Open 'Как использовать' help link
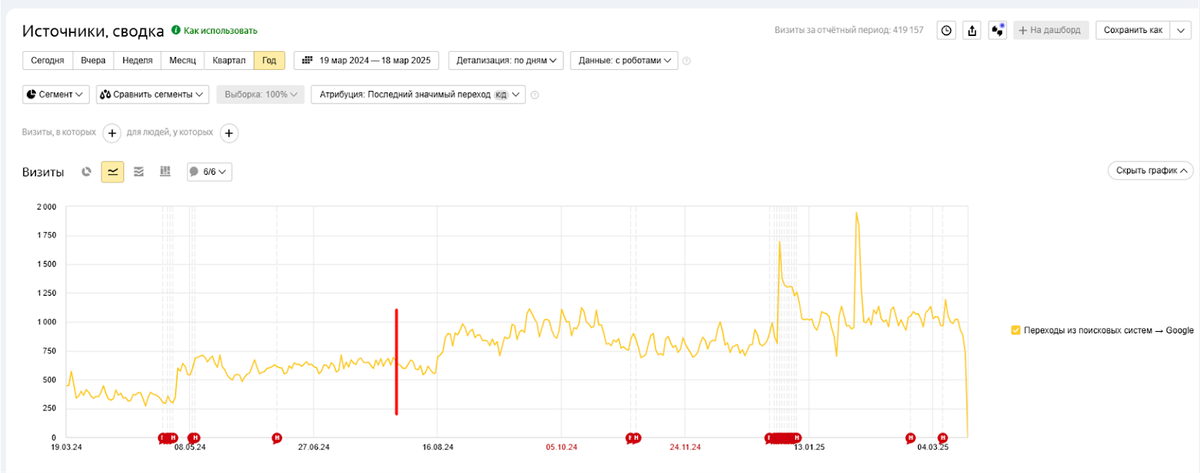 [x=220, y=31]
